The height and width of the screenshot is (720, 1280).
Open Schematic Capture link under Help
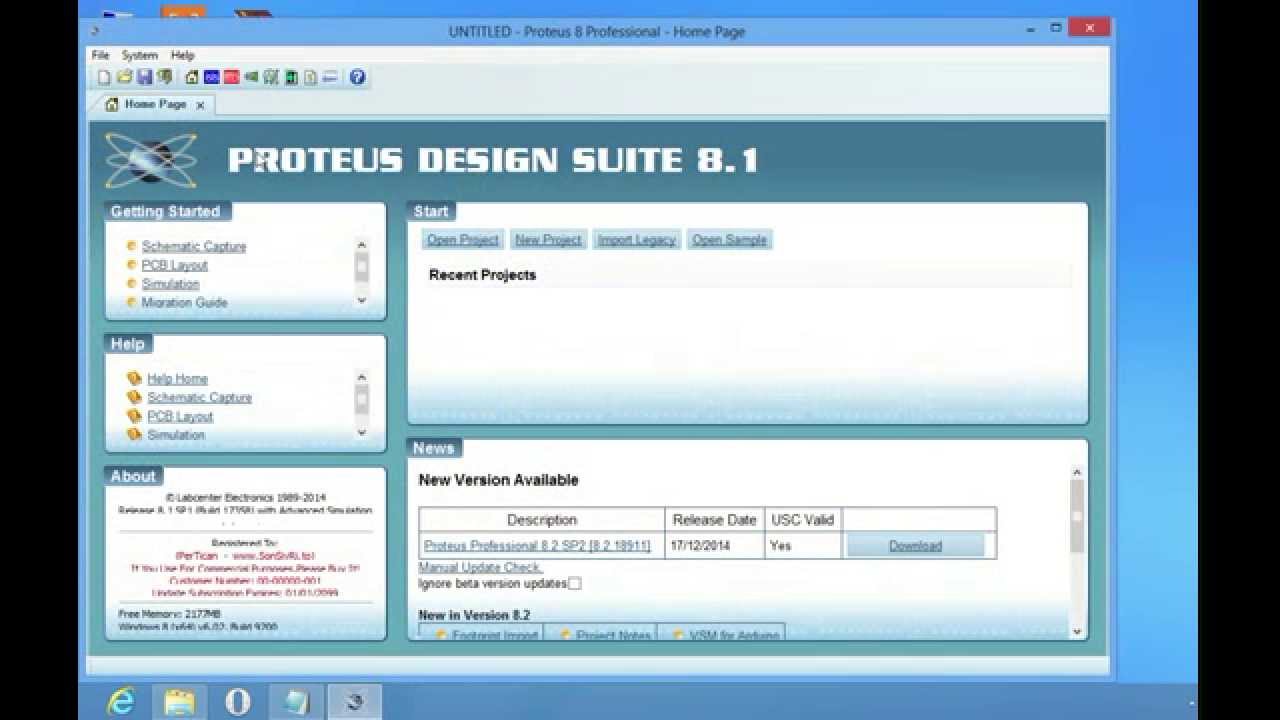tap(199, 398)
